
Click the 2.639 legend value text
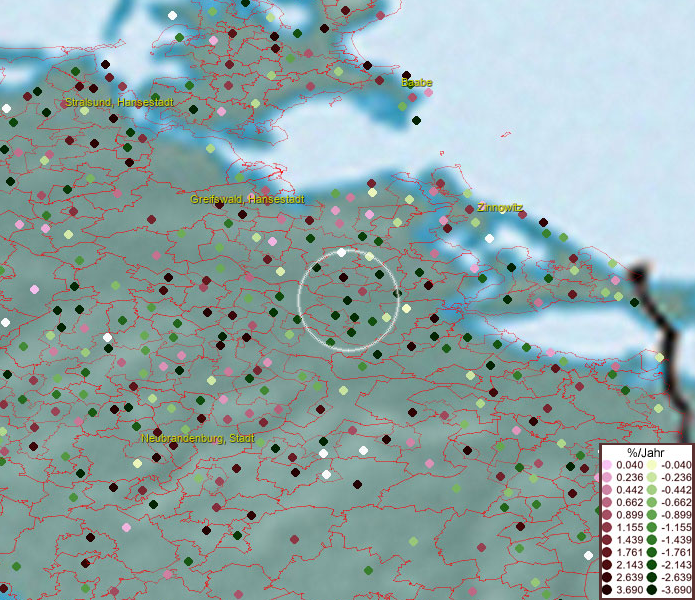(x=630, y=577)
